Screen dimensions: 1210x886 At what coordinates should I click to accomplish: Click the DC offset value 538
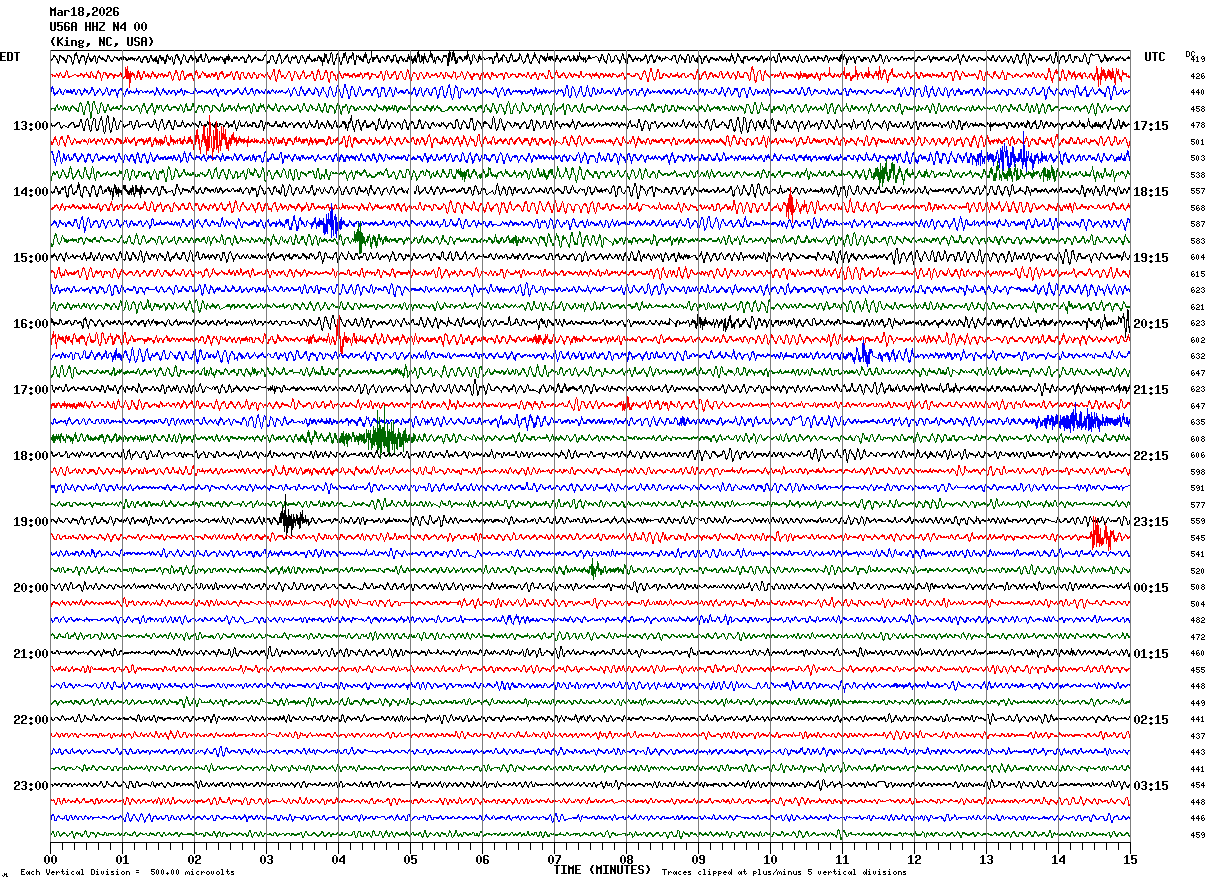click(x=1197, y=175)
